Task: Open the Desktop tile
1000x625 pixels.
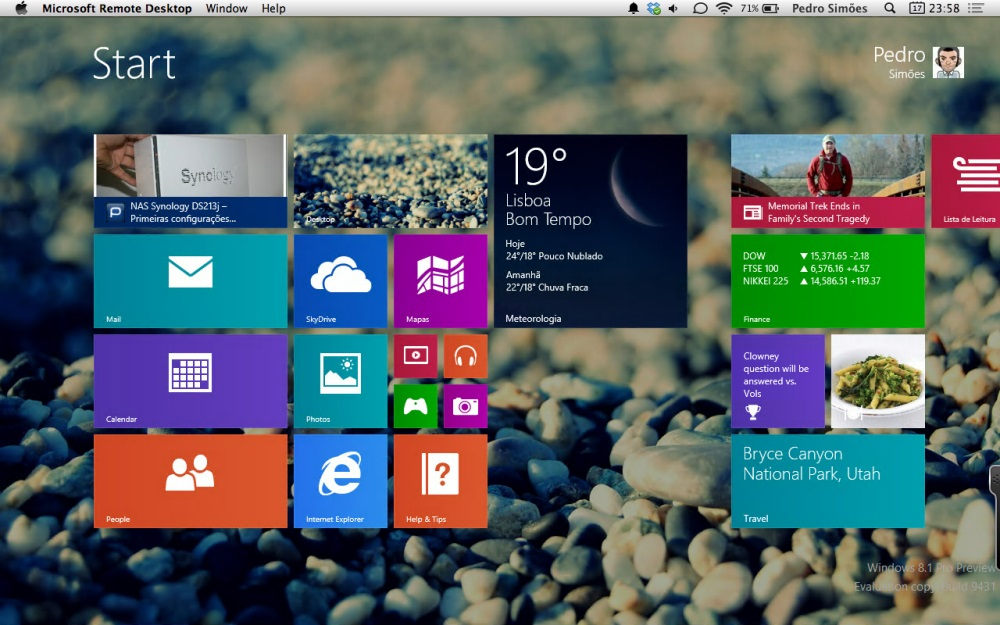Action: click(x=390, y=181)
